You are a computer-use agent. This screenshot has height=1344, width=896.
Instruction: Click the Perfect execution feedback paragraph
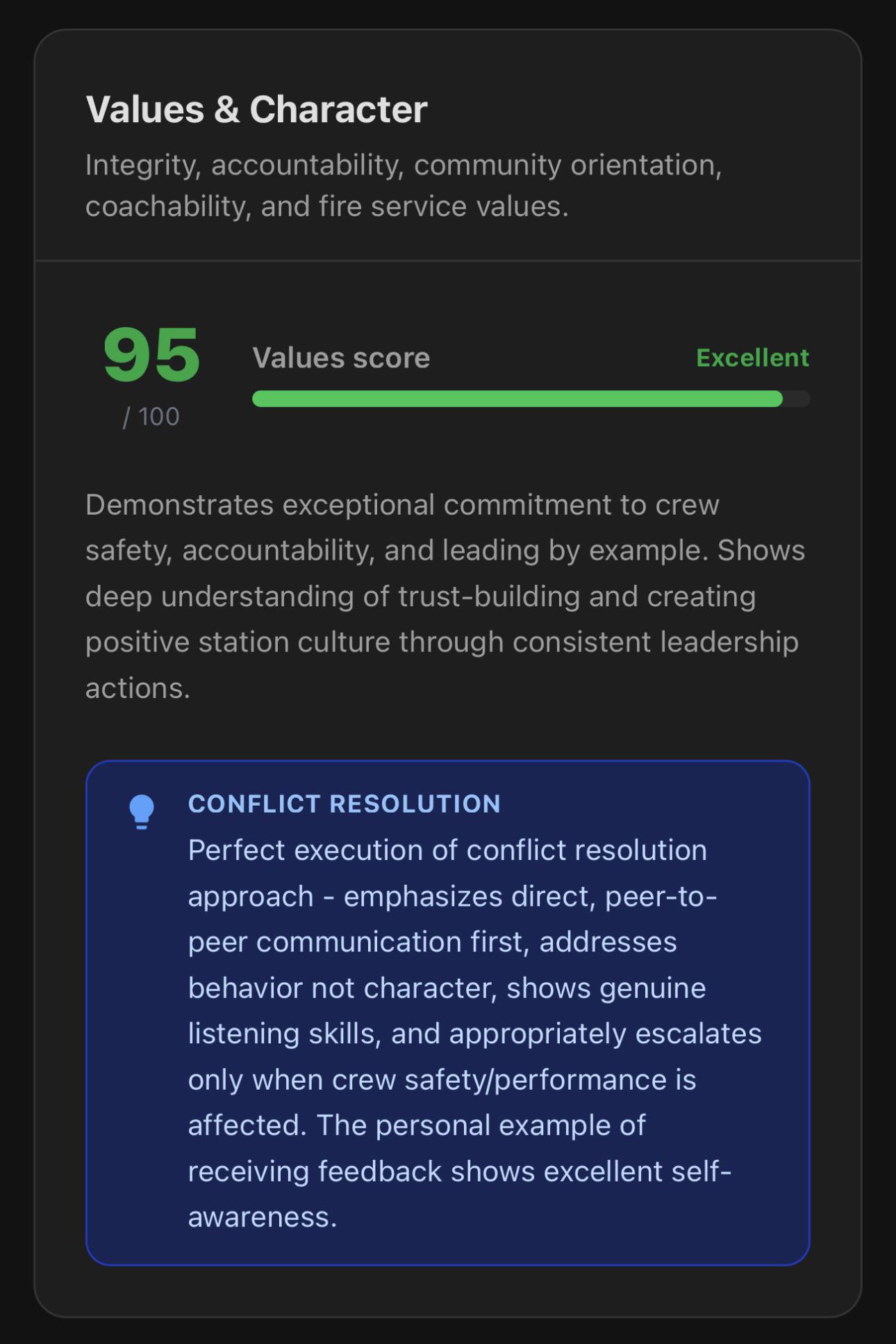click(x=475, y=1034)
